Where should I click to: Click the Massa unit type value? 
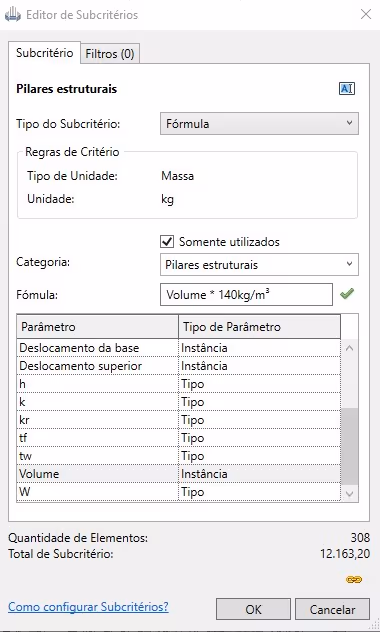coord(177,176)
